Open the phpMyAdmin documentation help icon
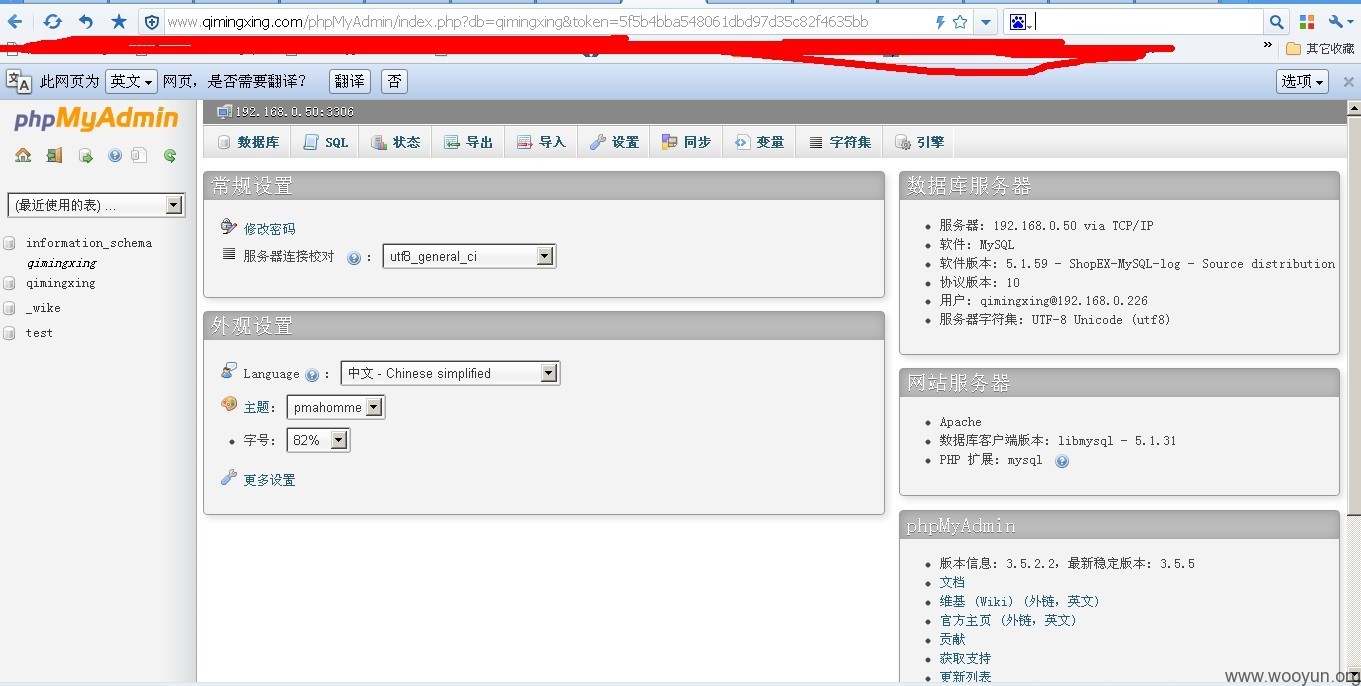Viewport: 1361px width, 686px height. tap(115, 155)
